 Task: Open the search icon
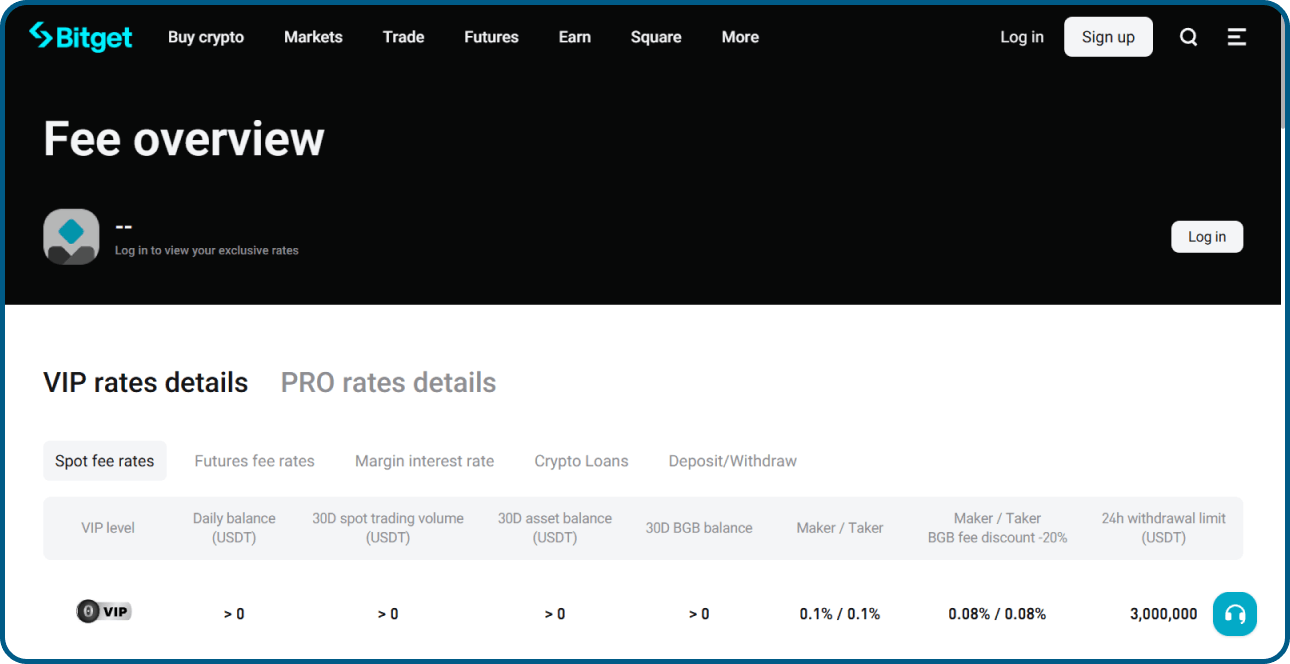tap(1188, 36)
